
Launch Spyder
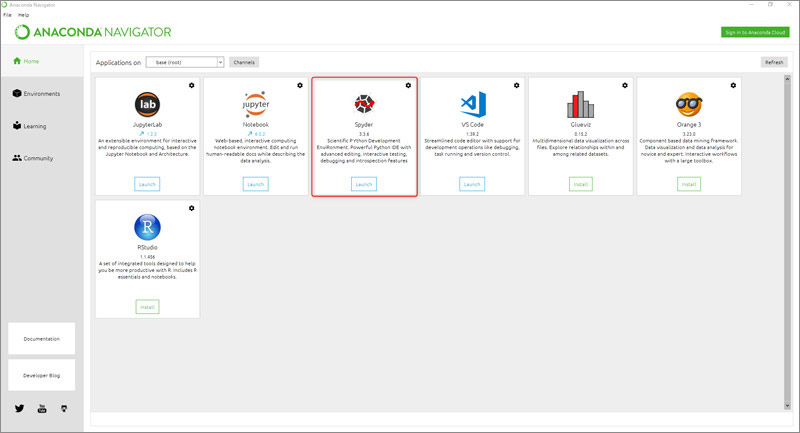[x=364, y=184]
